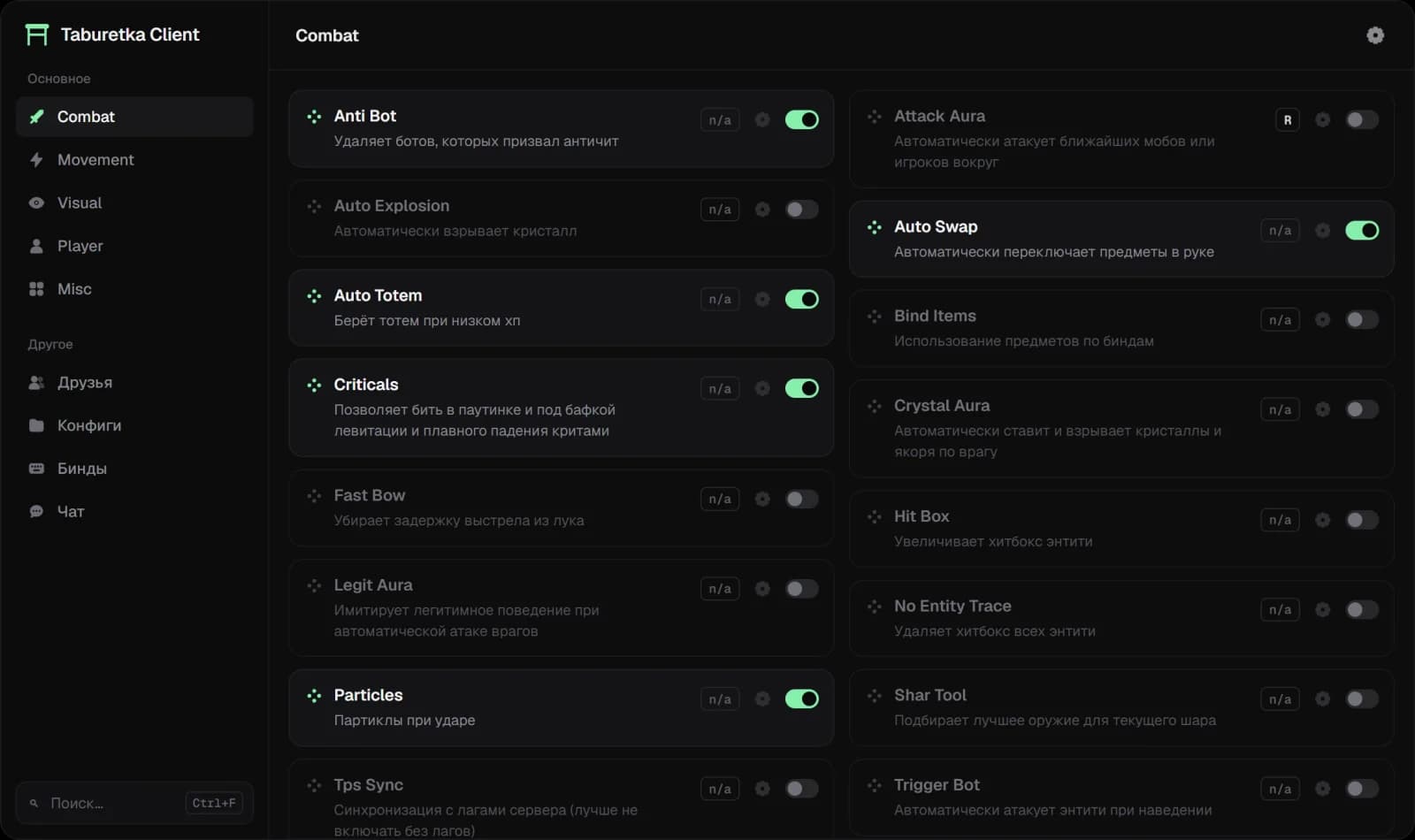The image size is (1415, 840).
Task: Click the R keybind of Attack Aura
Action: 1288,119
